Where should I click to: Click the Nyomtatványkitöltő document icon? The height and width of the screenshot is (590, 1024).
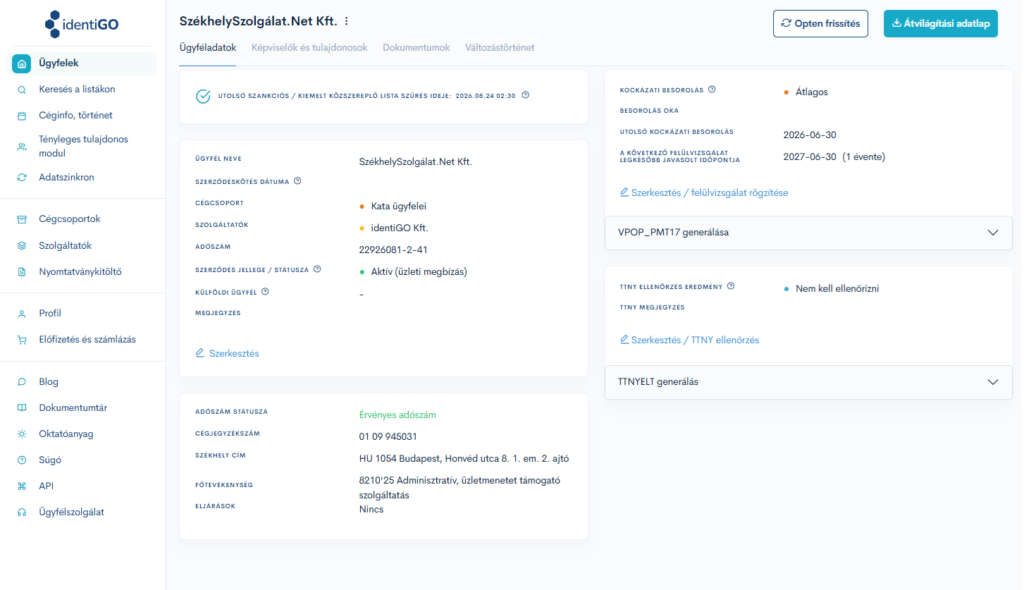click(22, 272)
